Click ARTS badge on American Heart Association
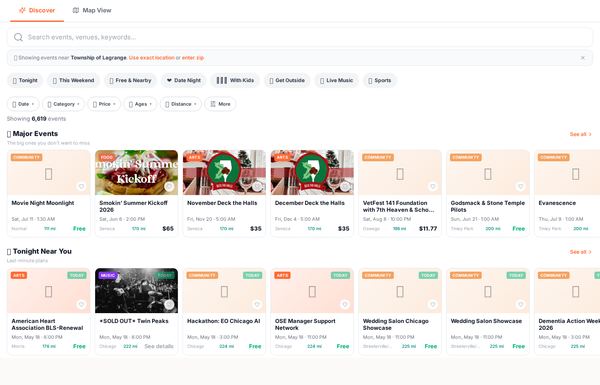Viewport: 600px width, 385px height. [19, 275]
